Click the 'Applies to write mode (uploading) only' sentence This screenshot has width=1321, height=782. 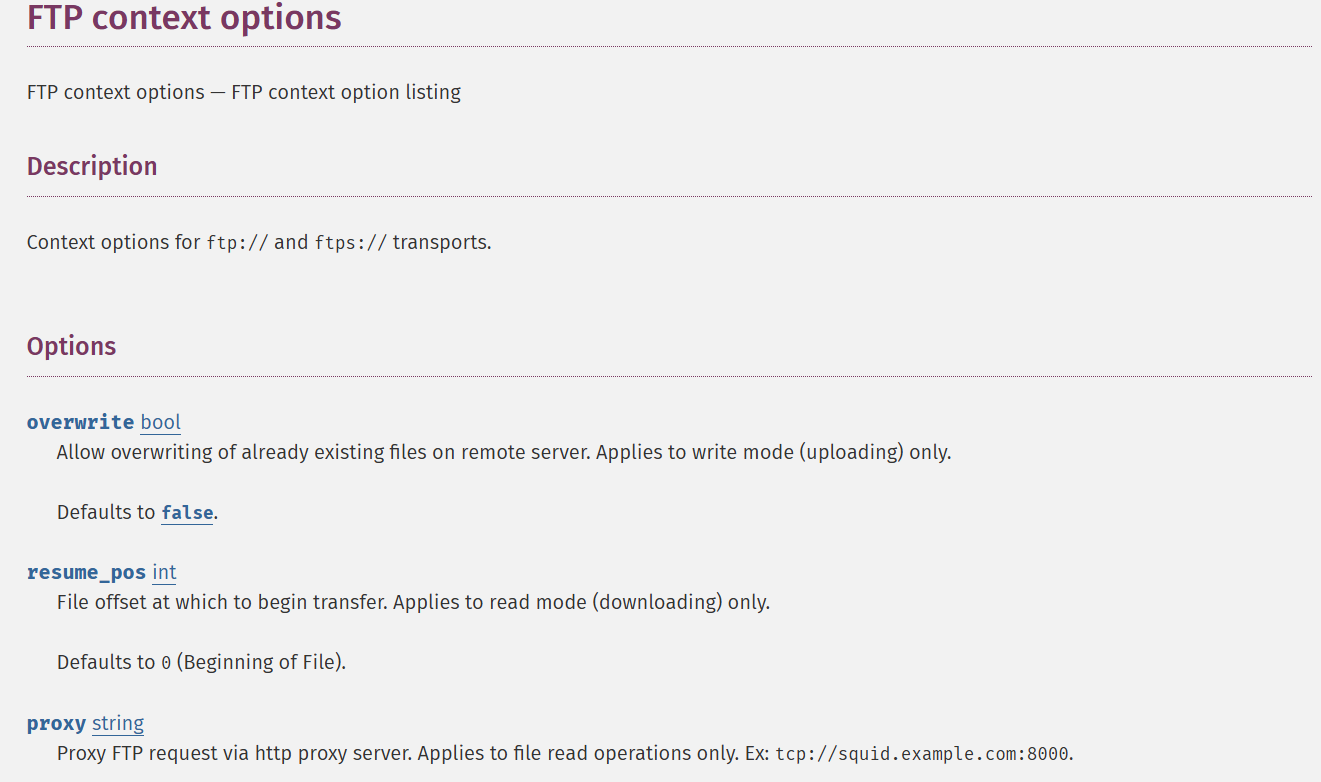point(775,452)
